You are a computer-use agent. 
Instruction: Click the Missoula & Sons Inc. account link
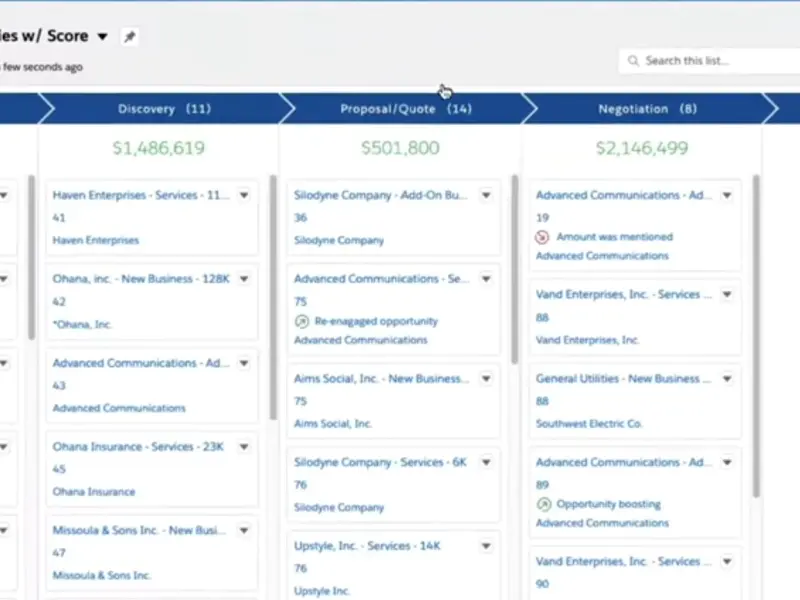(101, 576)
